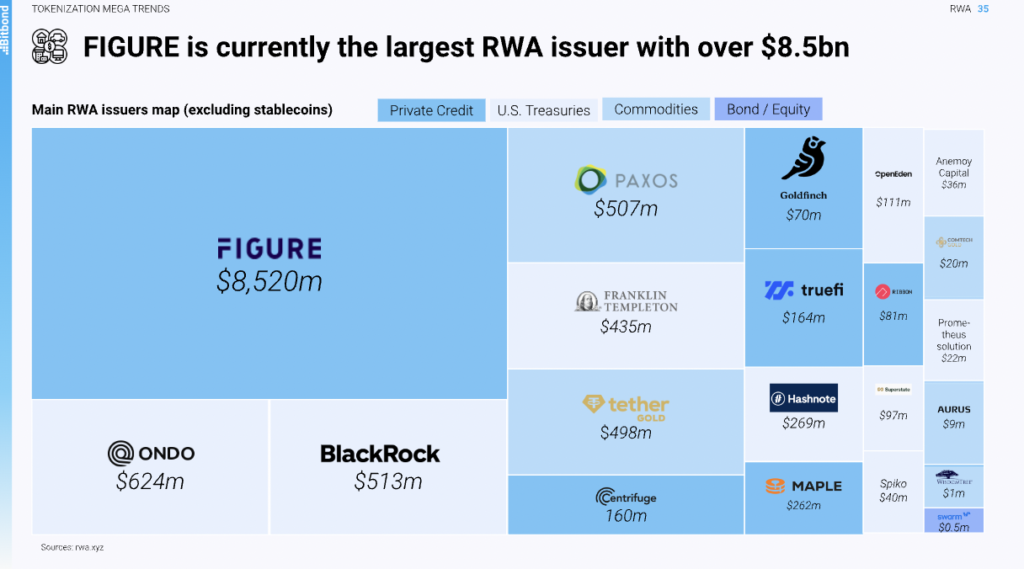Click the Maple stacked coins logo
The image size is (1024, 569).
775,486
